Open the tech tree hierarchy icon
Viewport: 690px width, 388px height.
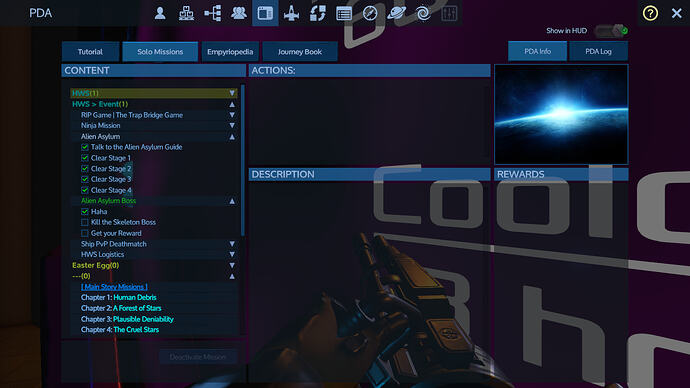213,13
